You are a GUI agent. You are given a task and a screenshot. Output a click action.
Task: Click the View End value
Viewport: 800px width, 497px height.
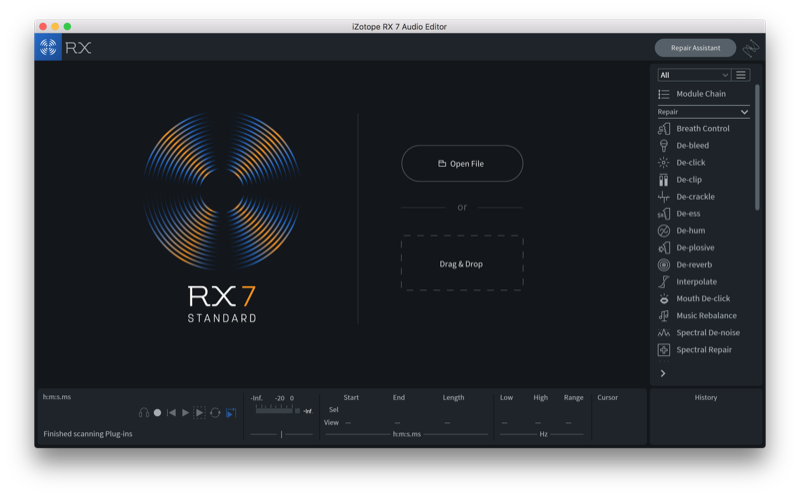click(397, 423)
